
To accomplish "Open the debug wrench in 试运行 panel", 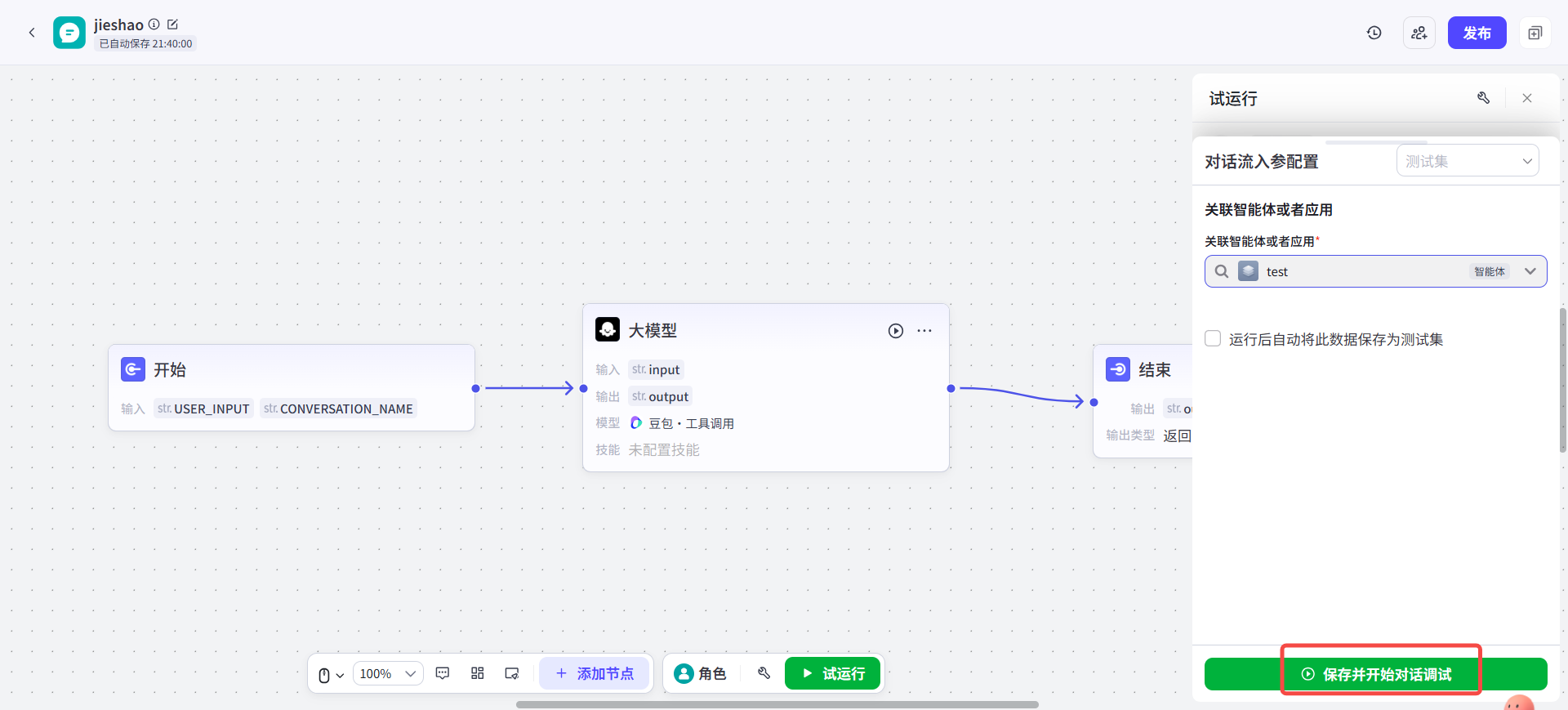I will (1484, 98).
